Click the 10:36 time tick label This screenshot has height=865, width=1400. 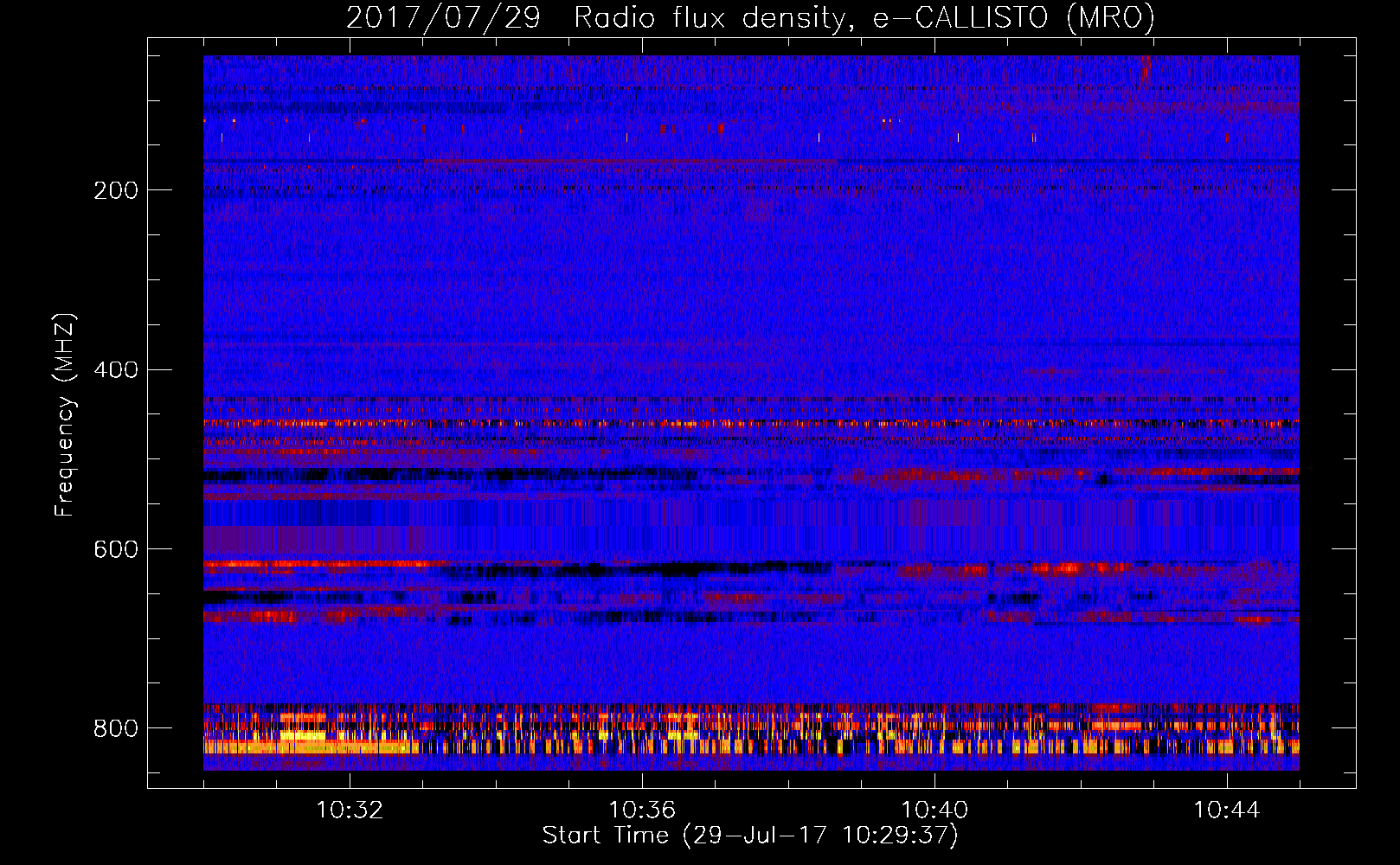pyautogui.click(x=642, y=811)
